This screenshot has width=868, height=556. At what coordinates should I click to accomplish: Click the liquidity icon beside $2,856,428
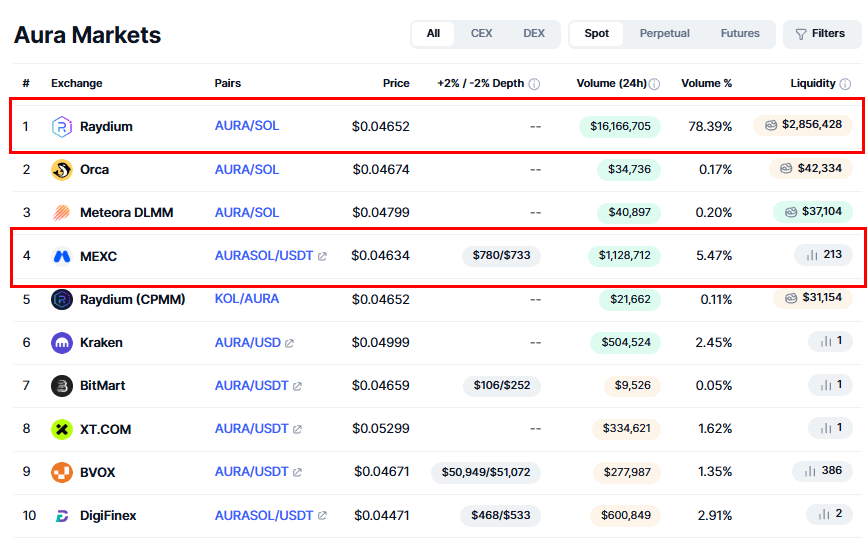pyautogui.click(x=771, y=125)
